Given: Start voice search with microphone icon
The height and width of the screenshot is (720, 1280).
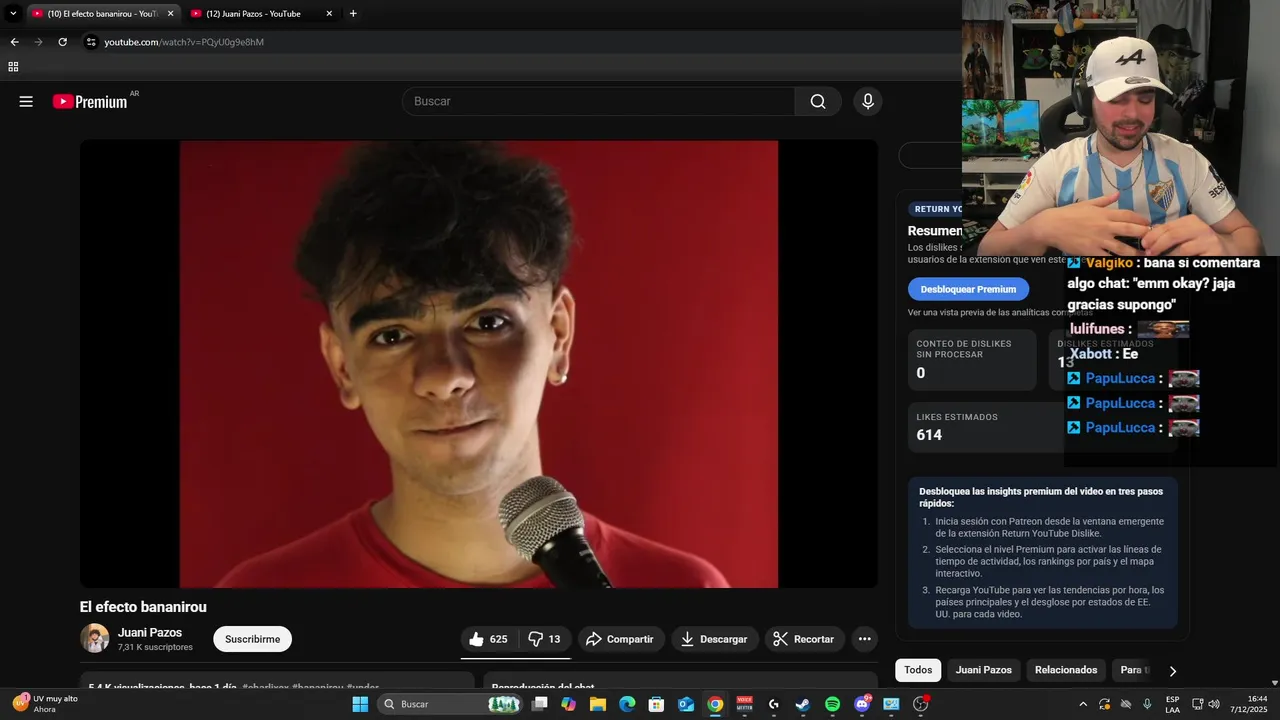Looking at the screenshot, I should (867, 101).
